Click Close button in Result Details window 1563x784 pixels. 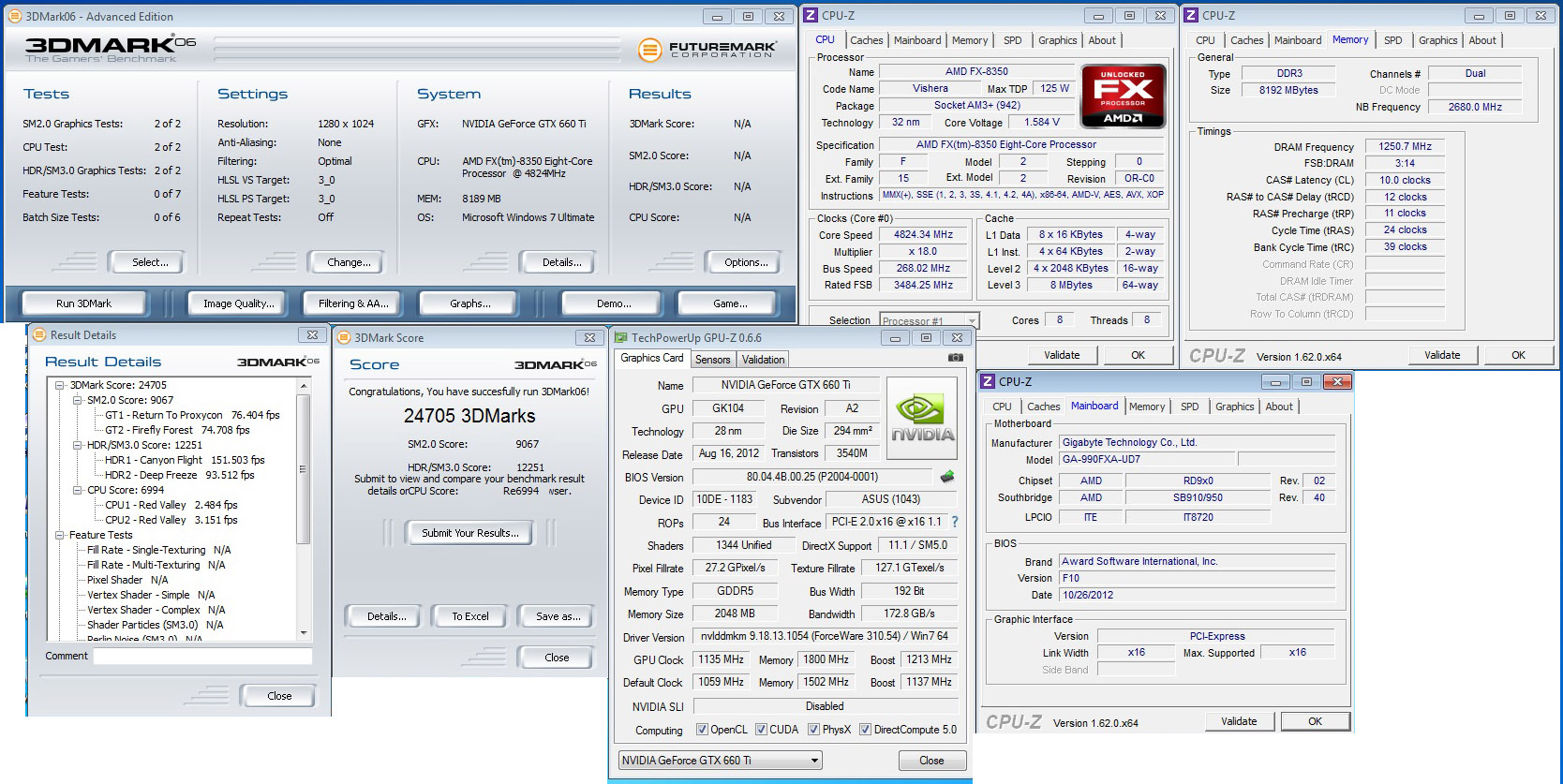(x=279, y=696)
